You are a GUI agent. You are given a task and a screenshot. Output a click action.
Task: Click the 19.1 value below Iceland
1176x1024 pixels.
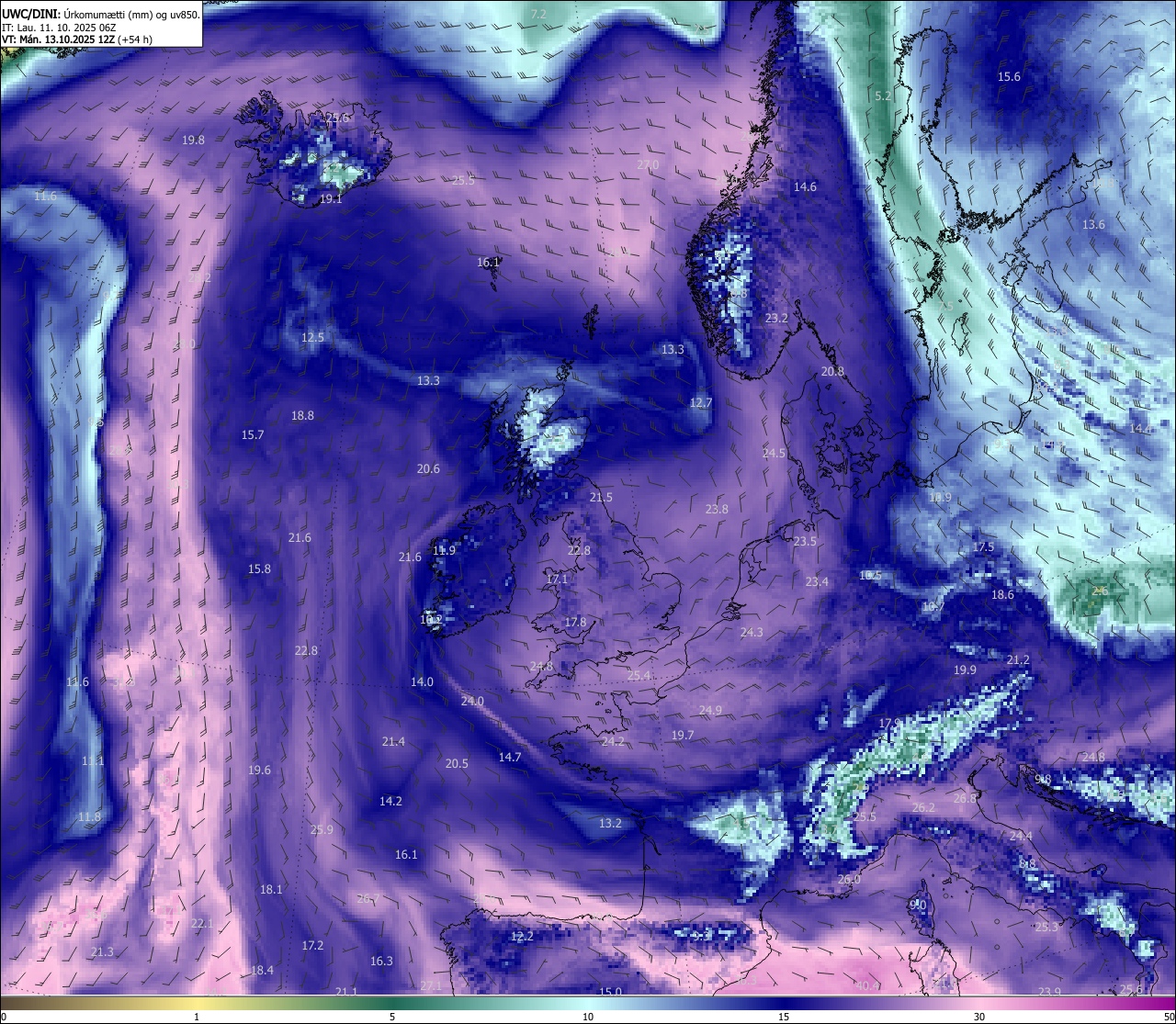tap(331, 198)
